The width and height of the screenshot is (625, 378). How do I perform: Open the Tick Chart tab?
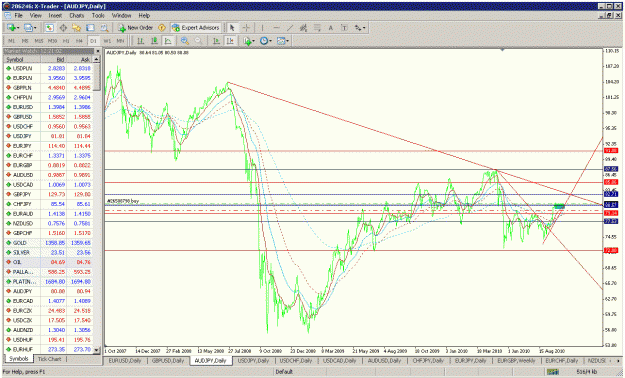point(49,359)
